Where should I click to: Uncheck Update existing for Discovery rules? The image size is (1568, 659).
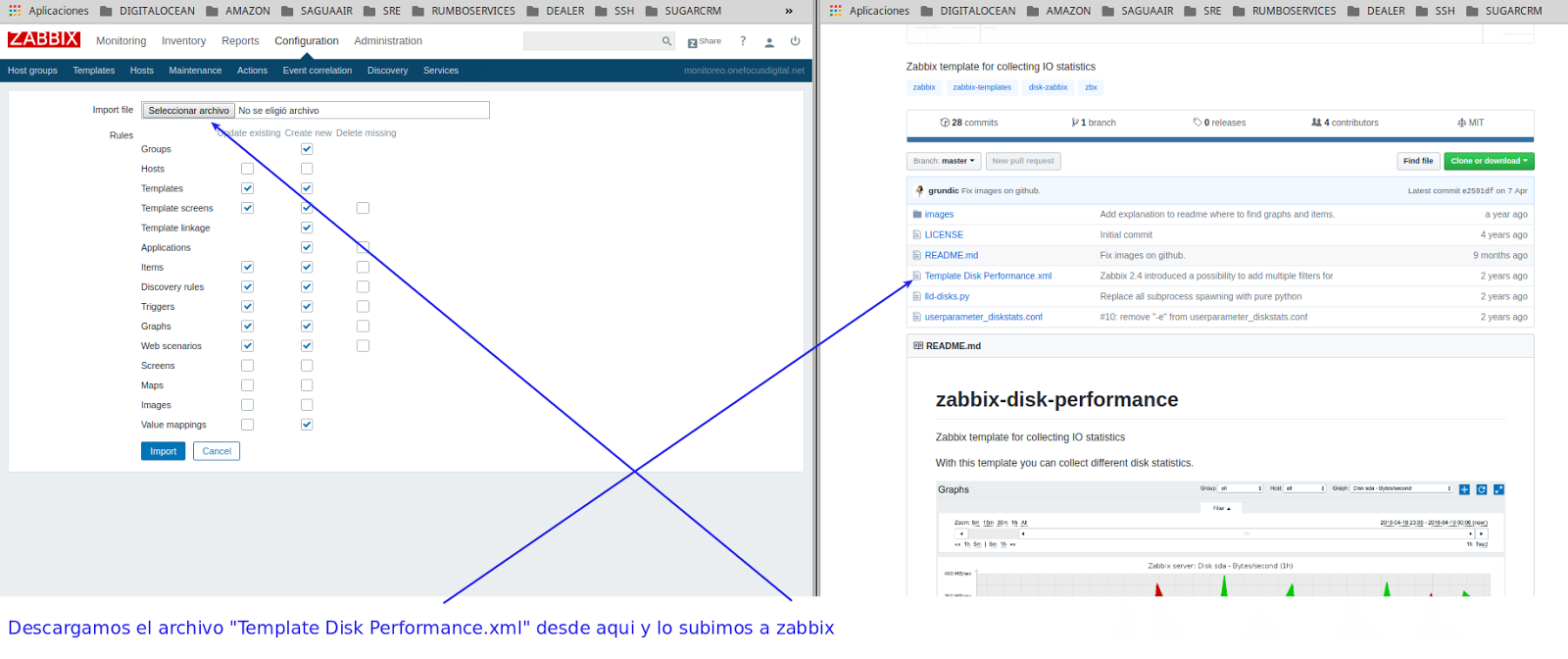[247, 286]
